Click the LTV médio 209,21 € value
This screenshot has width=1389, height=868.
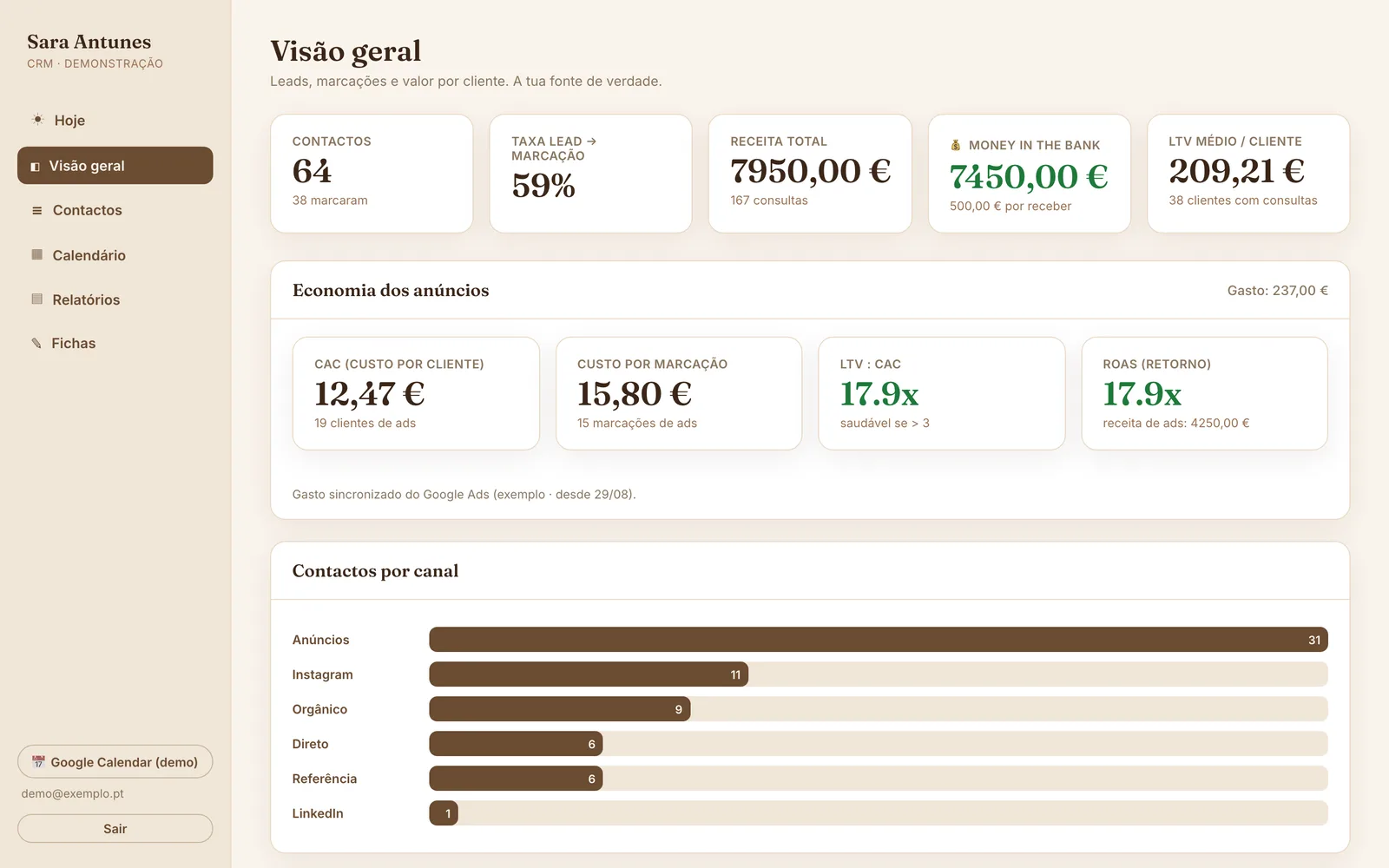point(1236,171)
